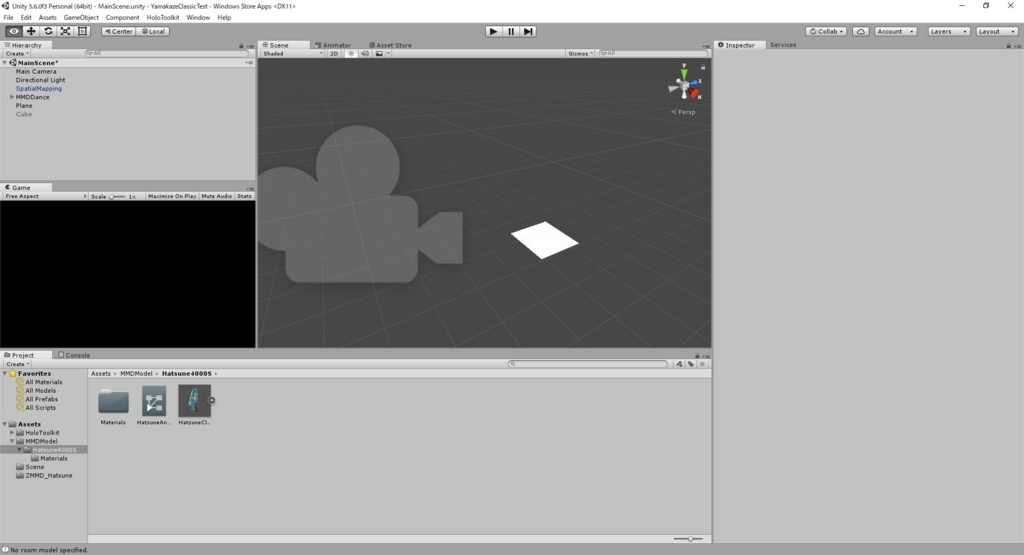This screenshot has height=555, width=1024.
Task: Open the Gizmos dropdown
Action: tap(580, 54)
